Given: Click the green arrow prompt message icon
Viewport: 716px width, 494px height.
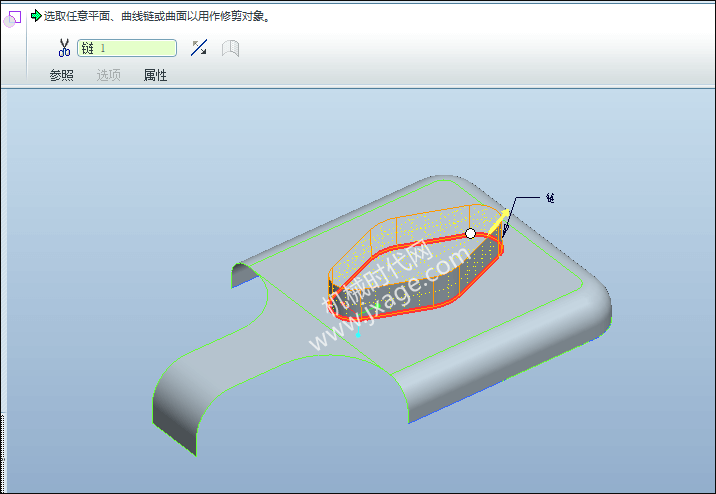Looking at the screenshot, I should [36, 16].
